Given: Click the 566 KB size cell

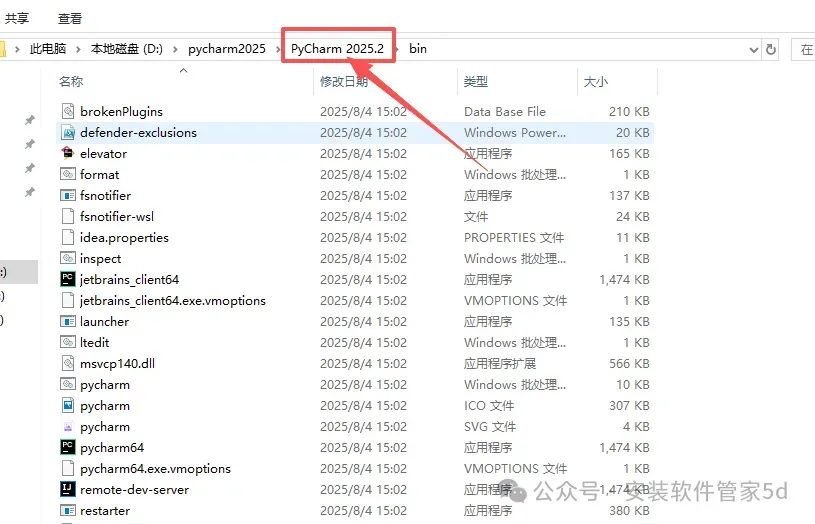Looking at the screenshot, I should (629, 363).
